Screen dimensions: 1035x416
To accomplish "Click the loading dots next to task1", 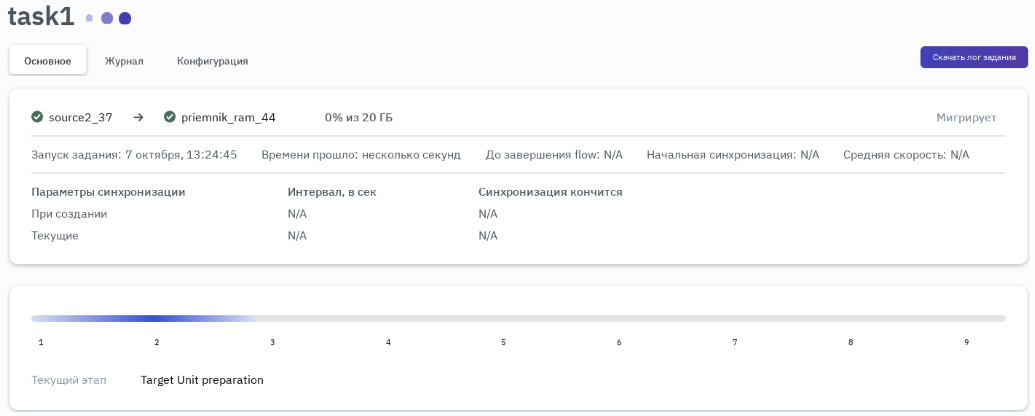I will point(108,18).
